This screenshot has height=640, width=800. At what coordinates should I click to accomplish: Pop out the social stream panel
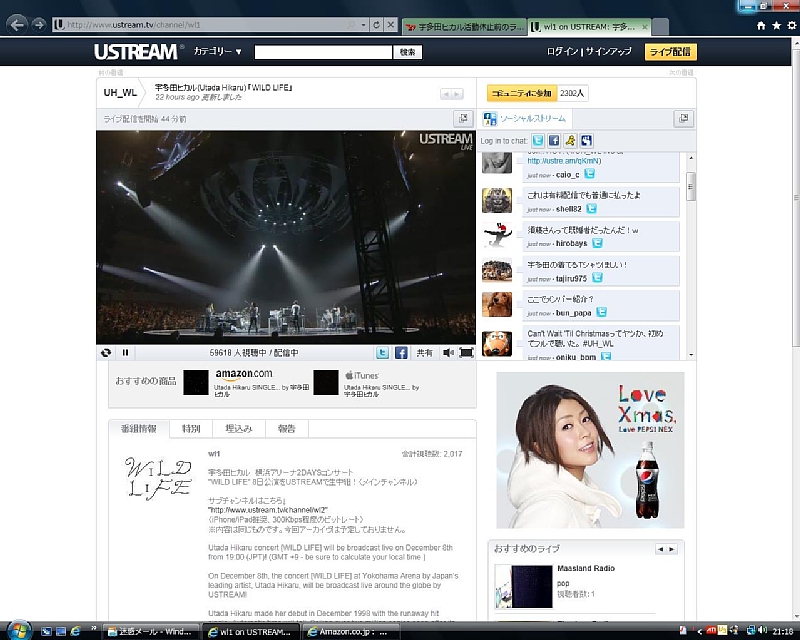pyautogui.click(x=683, y=118)
